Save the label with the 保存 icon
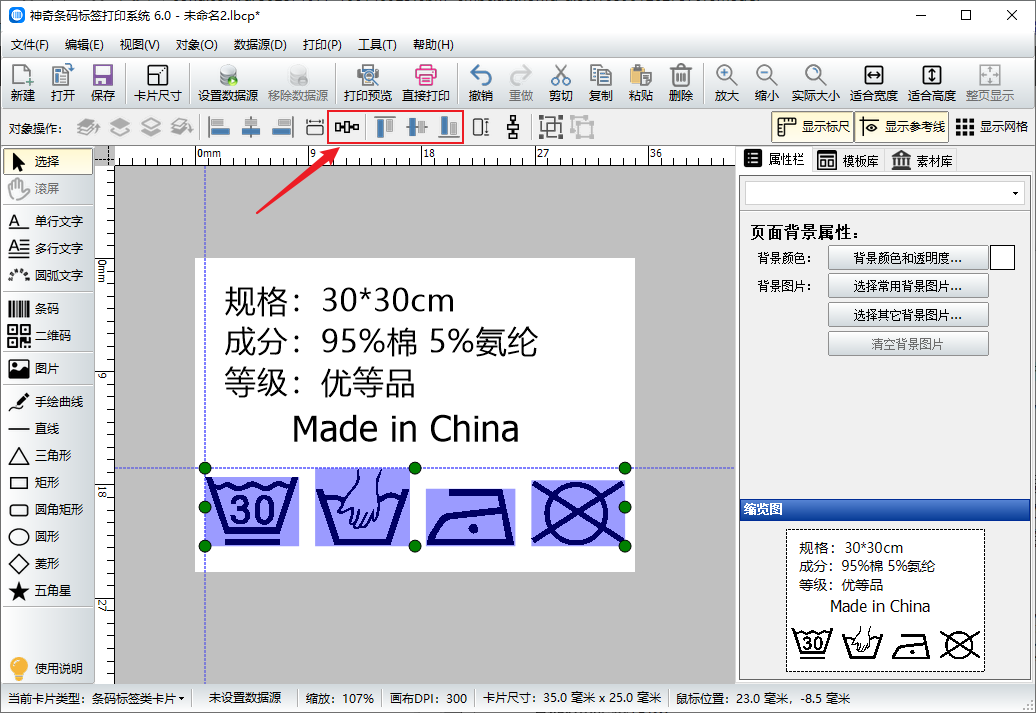1036x713 pixels. coord(102,83)
